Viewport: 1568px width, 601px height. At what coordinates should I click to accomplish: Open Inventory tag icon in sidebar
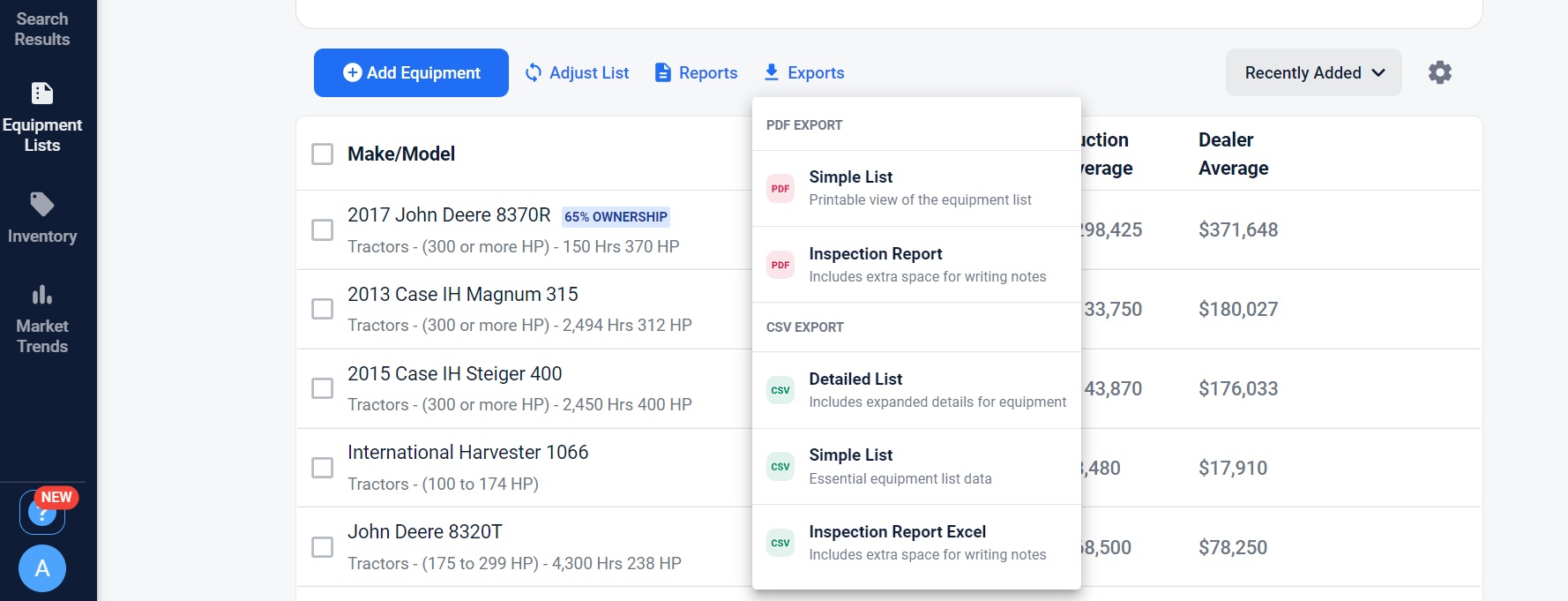(x=42, y=205)
